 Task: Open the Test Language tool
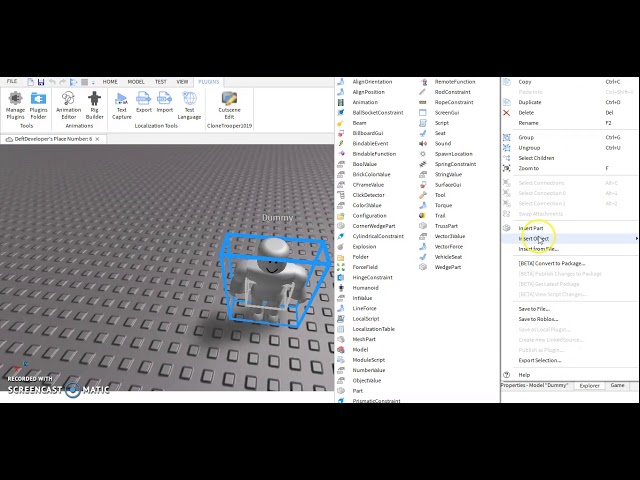(x=189, y=105)
